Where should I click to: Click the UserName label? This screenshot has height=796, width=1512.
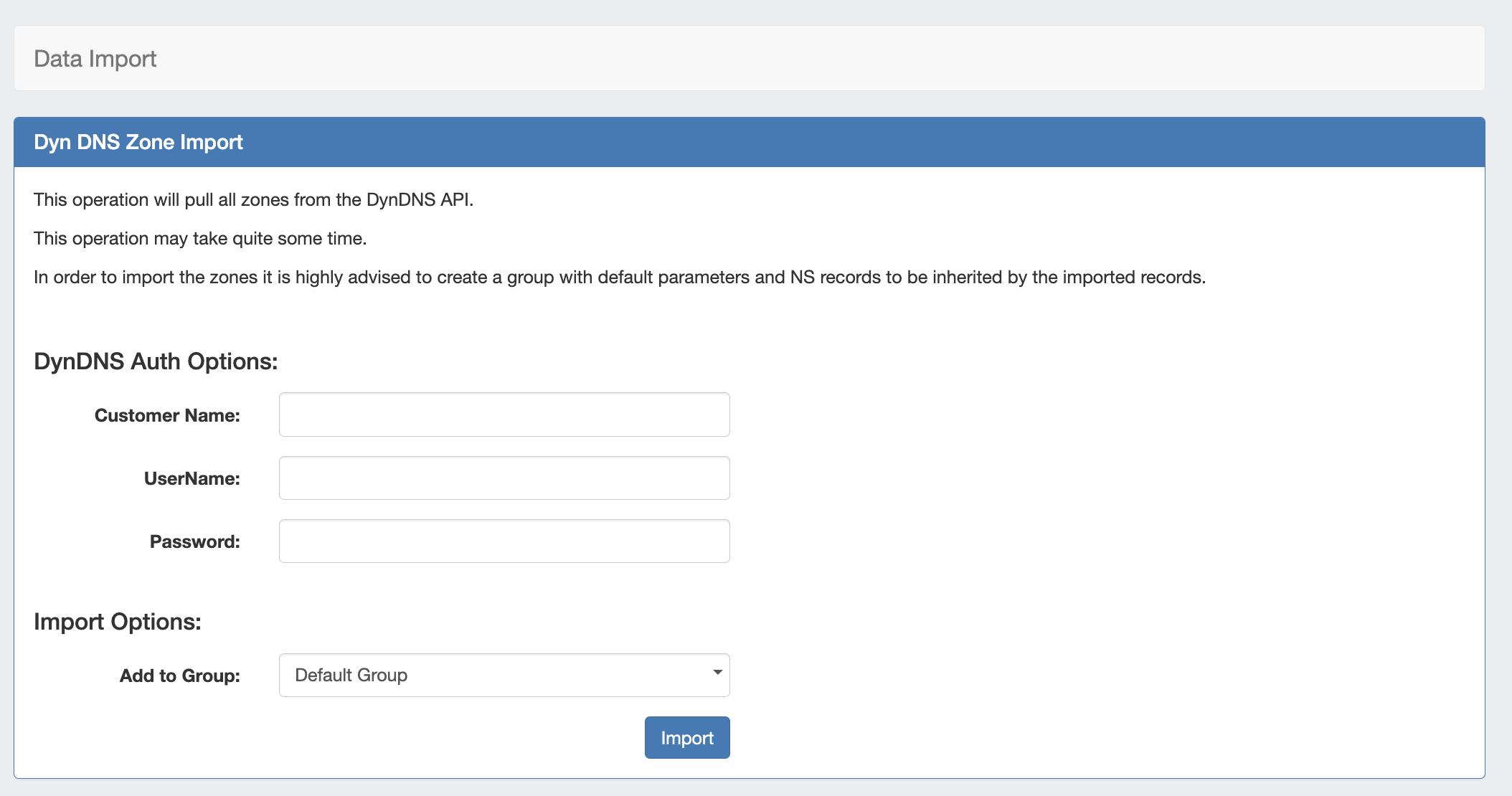192,478
